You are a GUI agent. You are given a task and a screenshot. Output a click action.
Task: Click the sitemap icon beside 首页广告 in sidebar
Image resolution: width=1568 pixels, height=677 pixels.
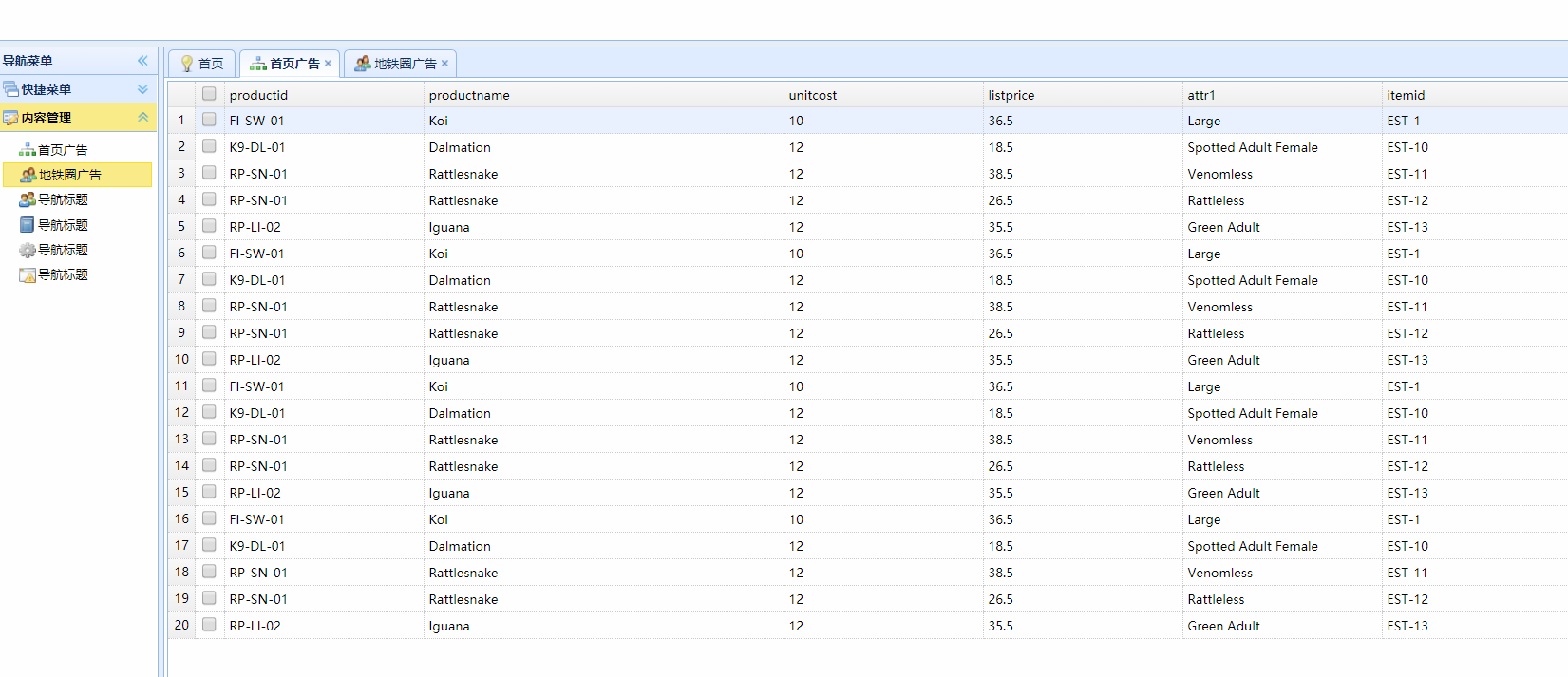(28, 150)
